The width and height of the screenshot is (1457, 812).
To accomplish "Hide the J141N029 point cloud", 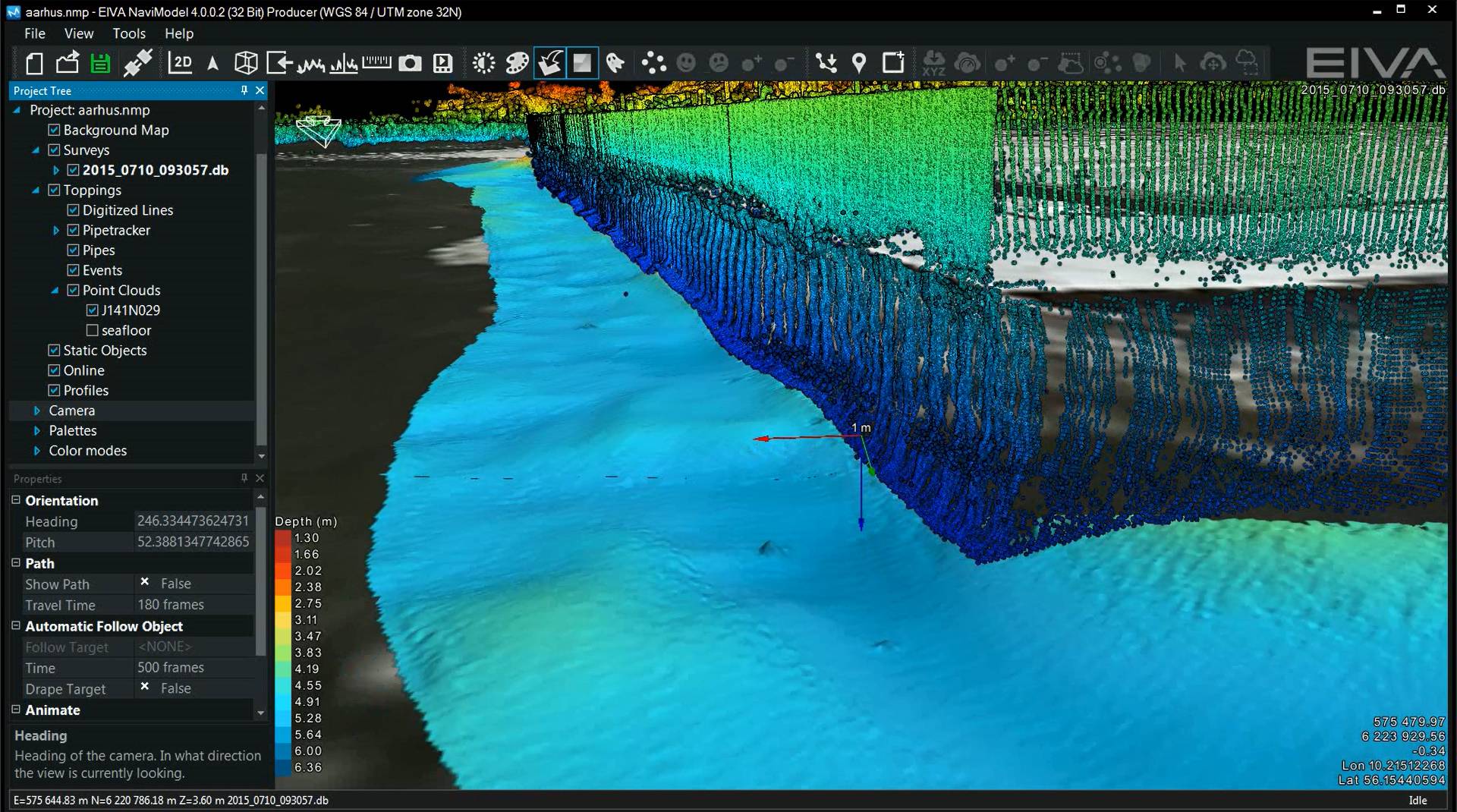I will [92, 310].
